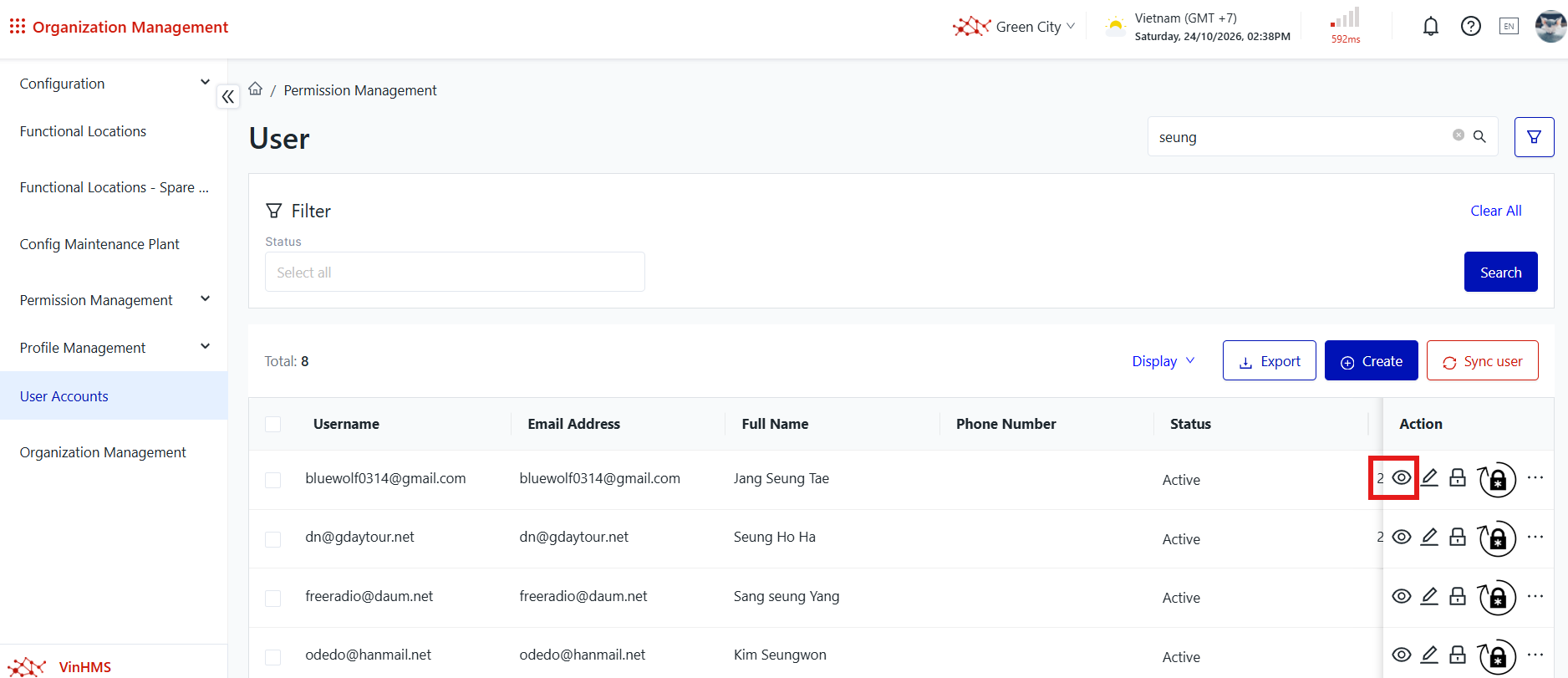Viewport: 1568px width, 678px height.
Task: Select User Accounts in the sidebar
Action: 114,395
